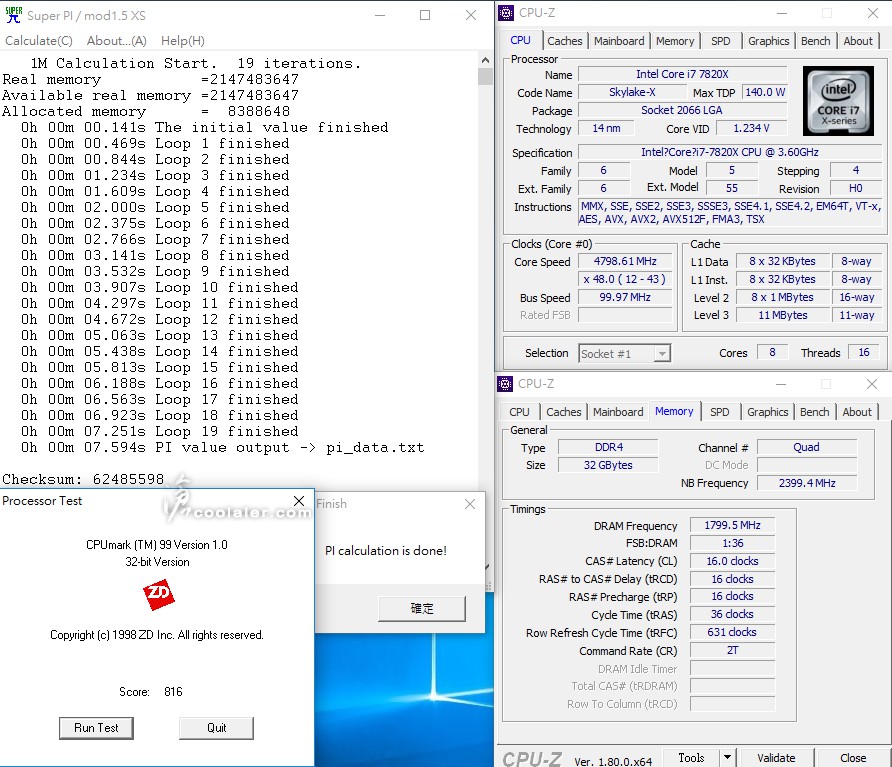Click the NB Frequency value 2399.4 MHz
Viewport: 892px width, 767px height.
coord(807,483)
